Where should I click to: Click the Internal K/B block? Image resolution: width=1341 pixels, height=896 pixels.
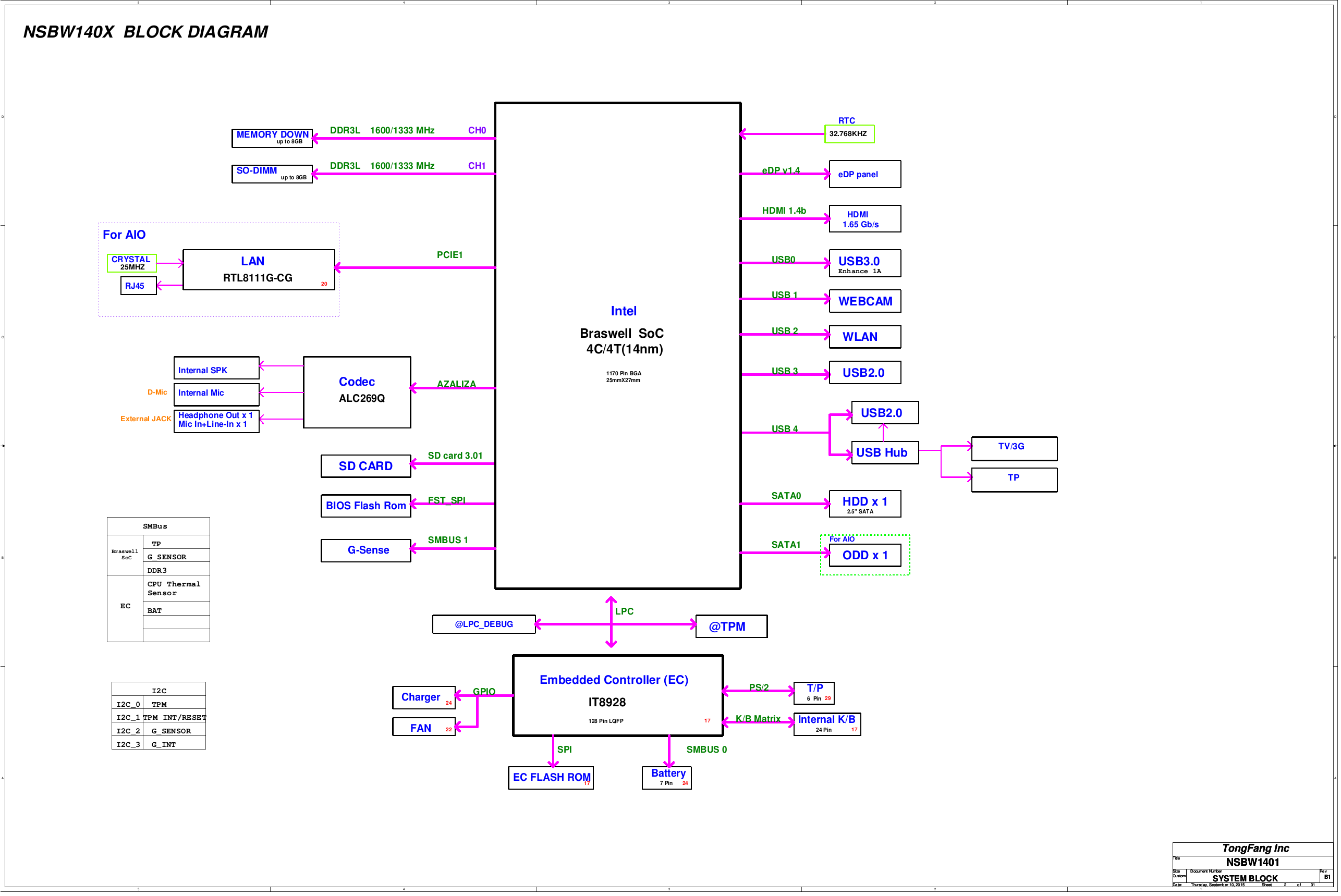pyautogui.click(x=827, y=725)
